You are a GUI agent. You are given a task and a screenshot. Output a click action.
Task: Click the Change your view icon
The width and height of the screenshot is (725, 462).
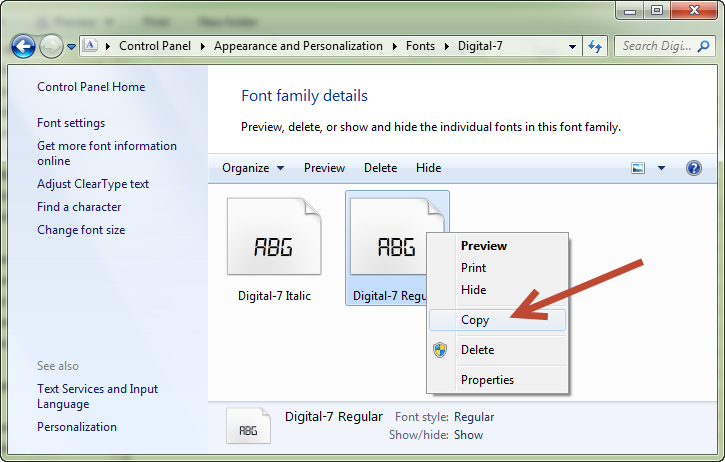point(638,168)
